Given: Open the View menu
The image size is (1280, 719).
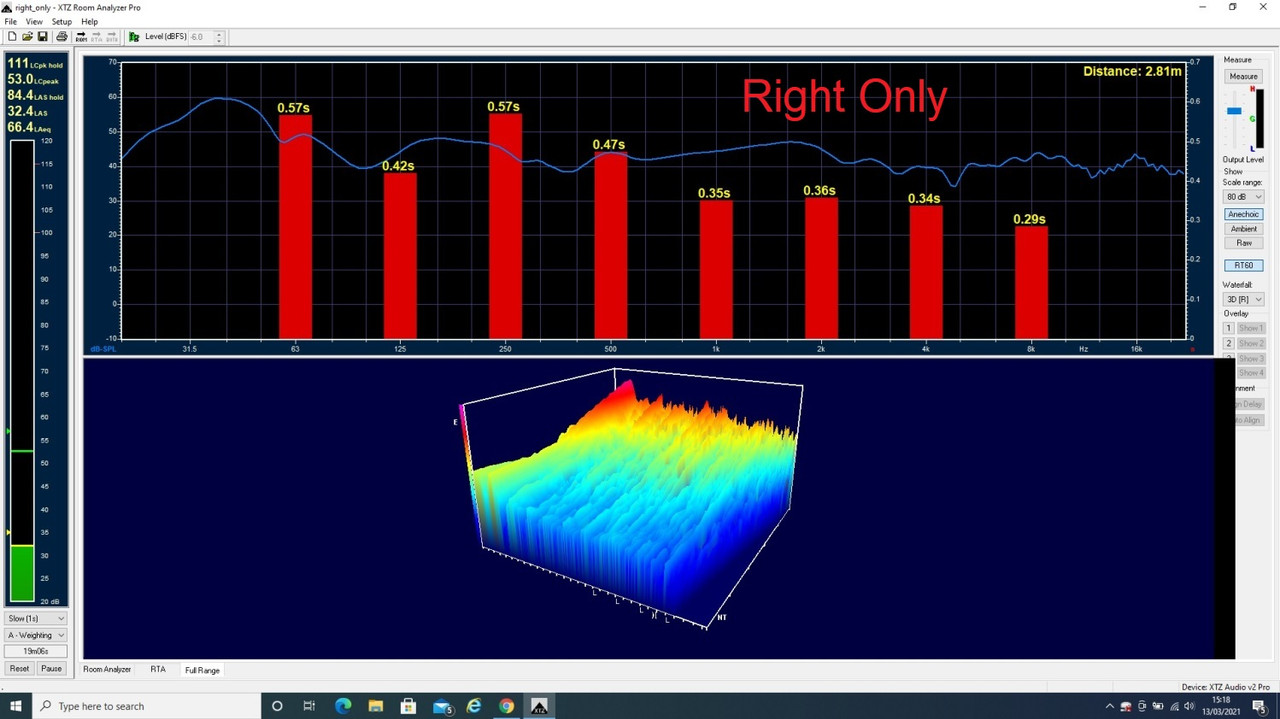Looking at the screenshot, I should pyautogui.click(x=34, y=22).
